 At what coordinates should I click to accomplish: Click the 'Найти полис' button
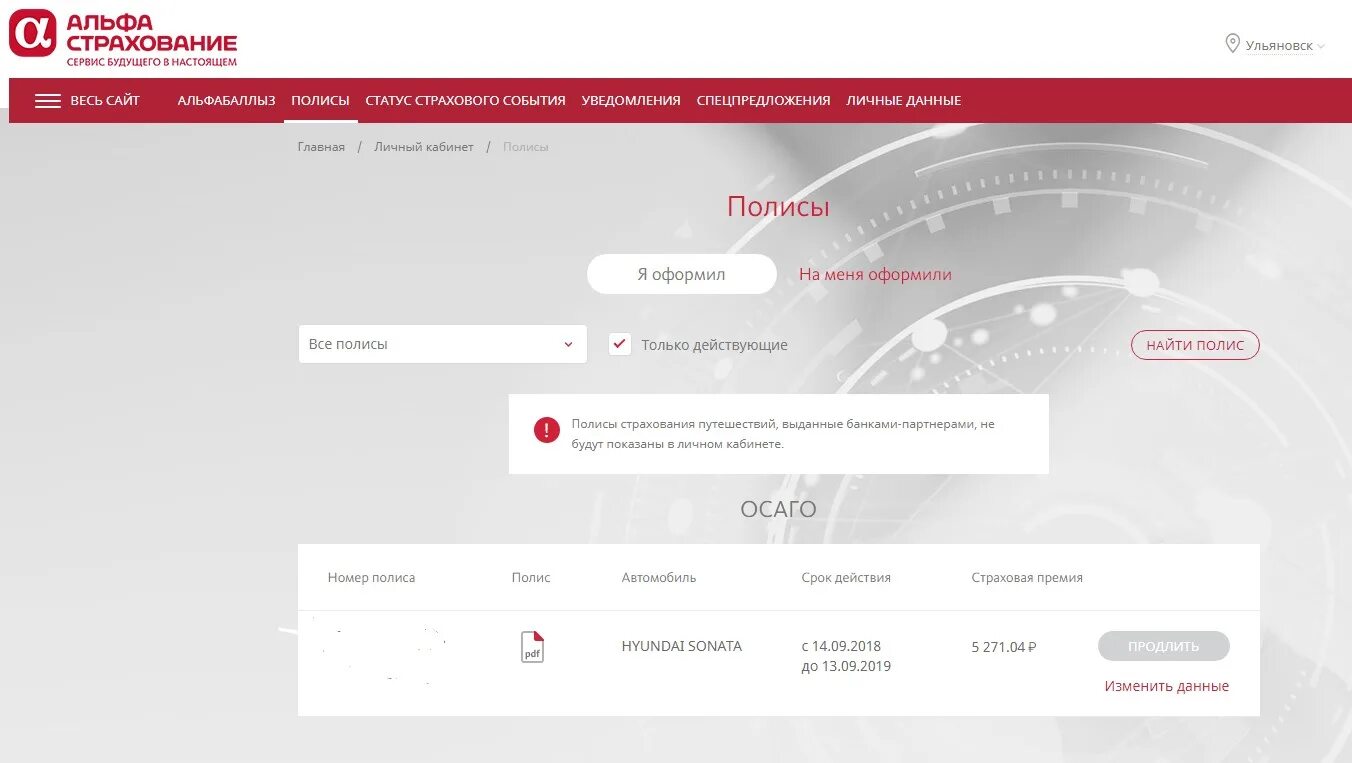[x=1195, y=345]
